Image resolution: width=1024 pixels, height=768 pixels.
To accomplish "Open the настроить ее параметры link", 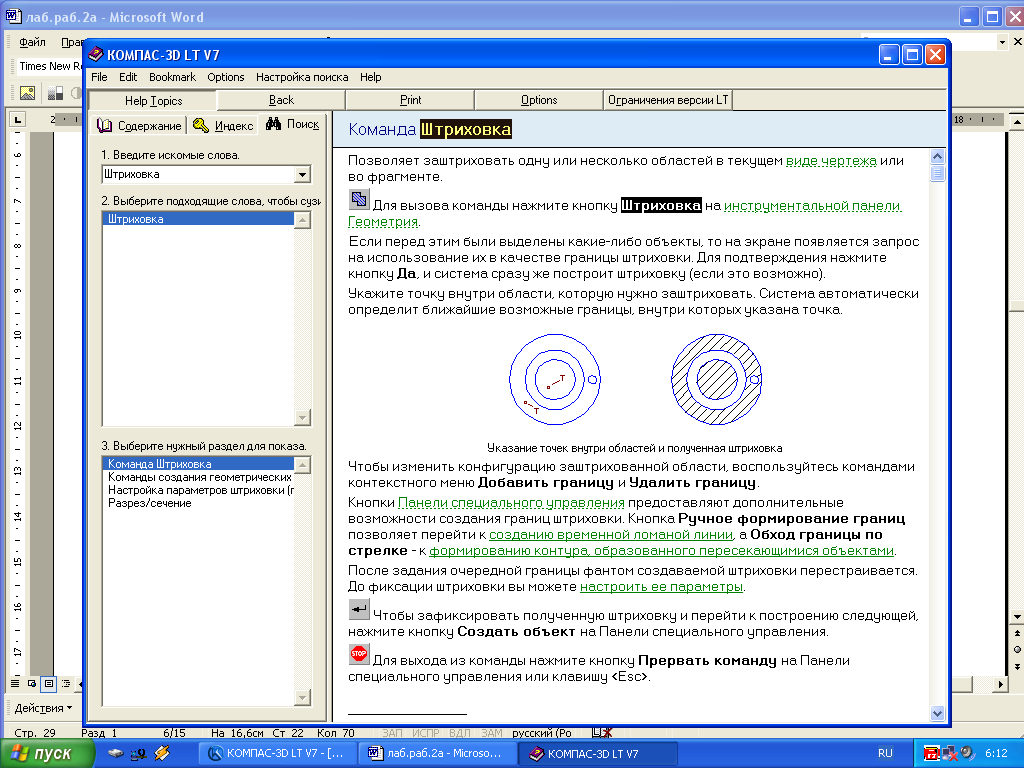I will pos(662,586).
